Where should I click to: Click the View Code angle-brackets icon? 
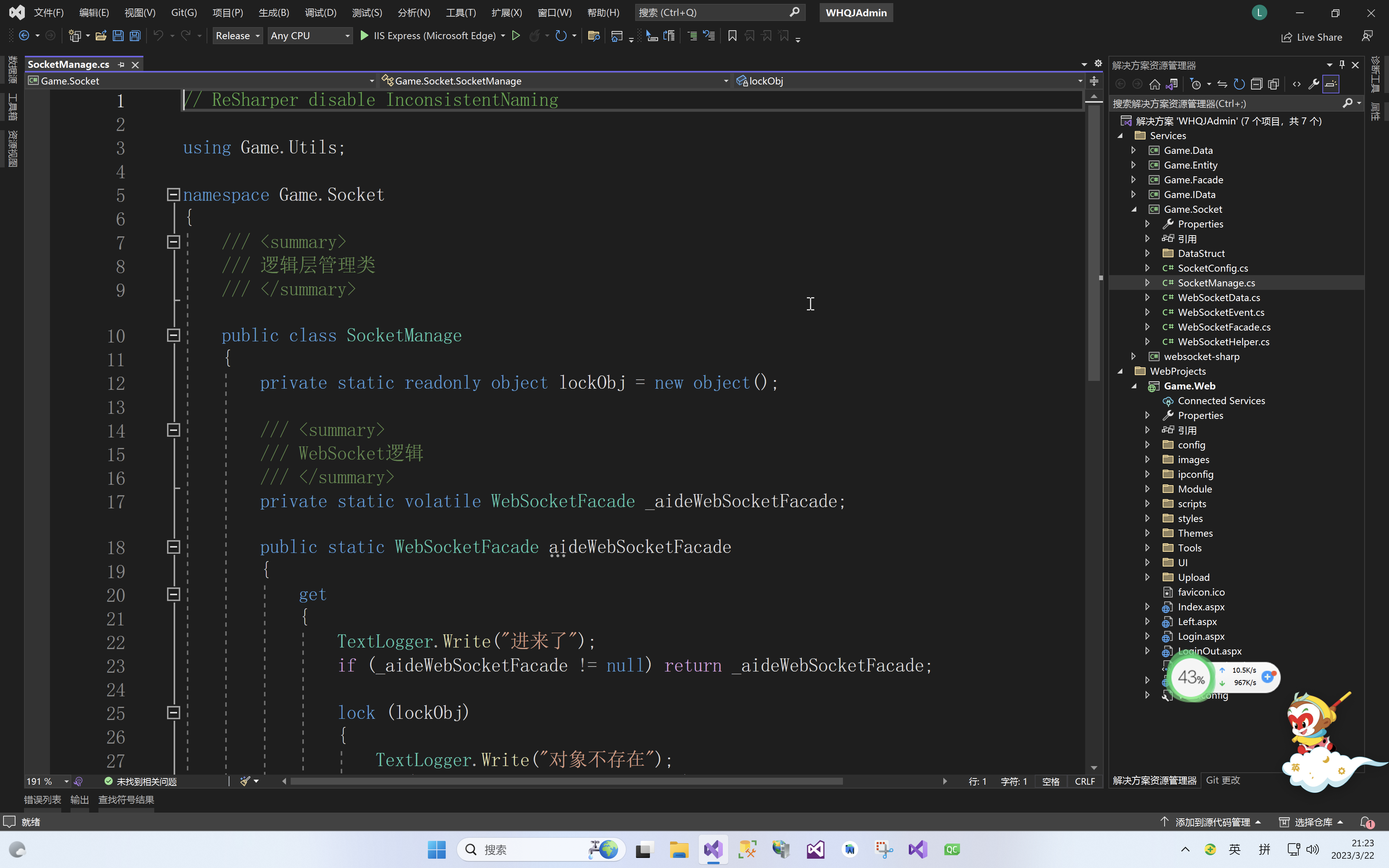(1297, 84)
